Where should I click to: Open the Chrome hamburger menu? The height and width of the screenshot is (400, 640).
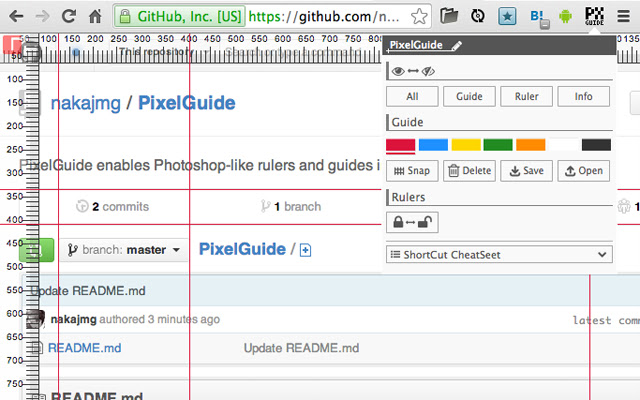click(623, 16)
